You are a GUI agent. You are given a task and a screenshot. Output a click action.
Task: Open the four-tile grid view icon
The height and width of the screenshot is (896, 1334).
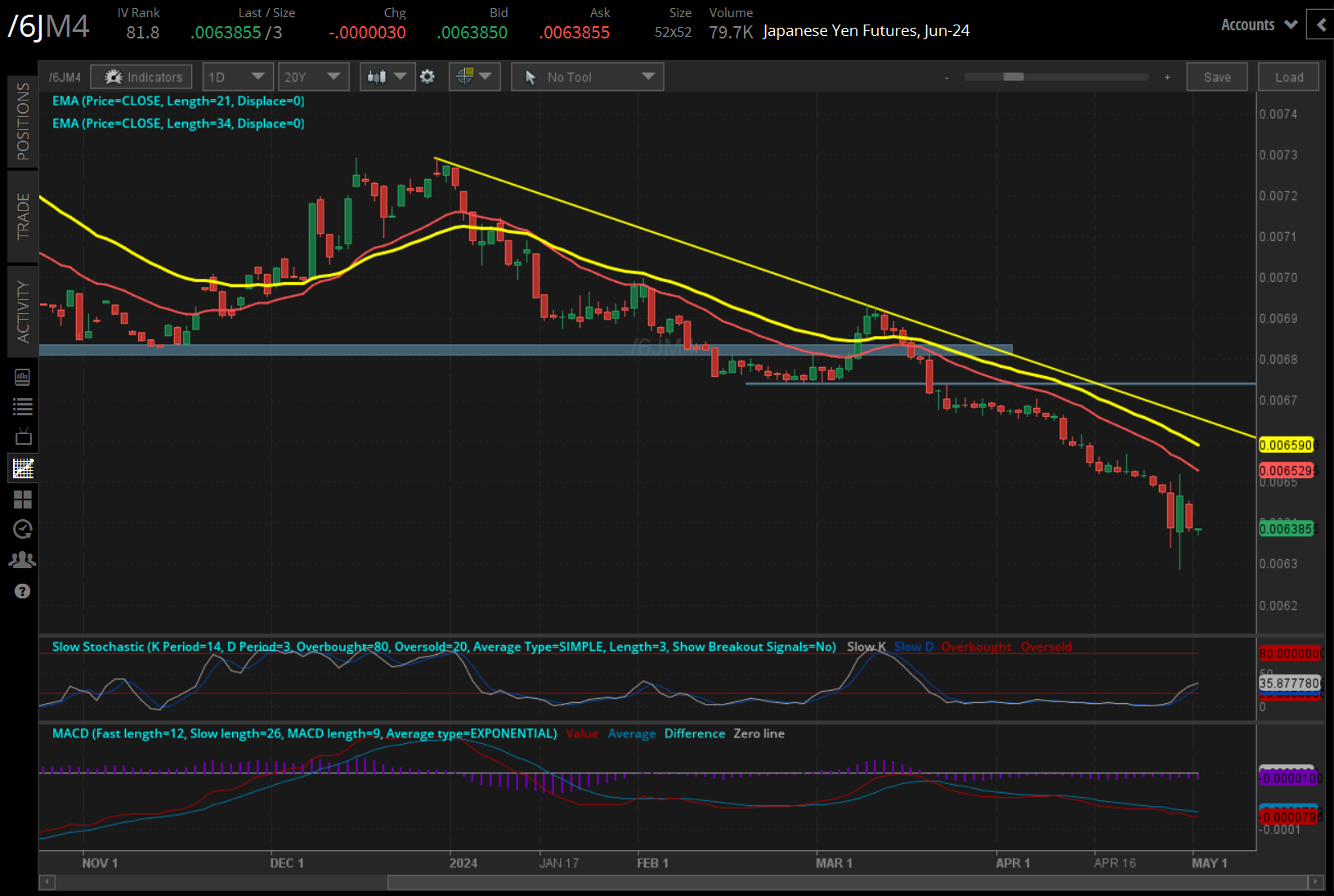23,499
